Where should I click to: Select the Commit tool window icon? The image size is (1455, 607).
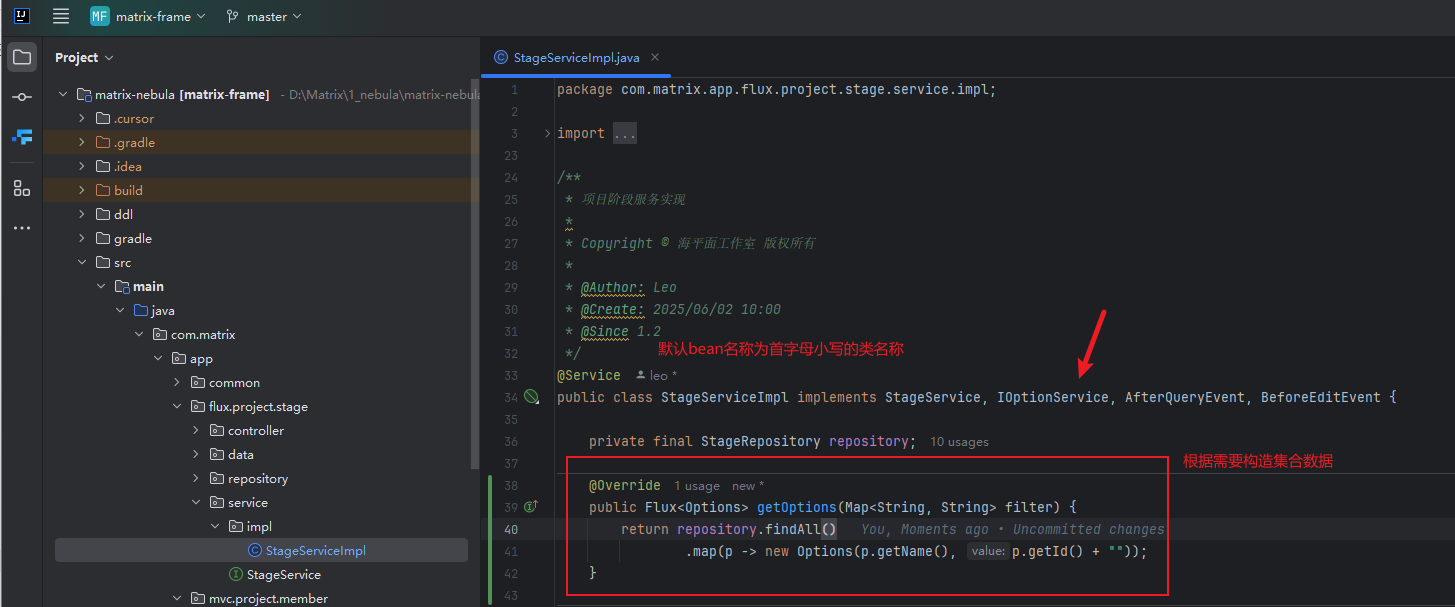coord(21,97)
